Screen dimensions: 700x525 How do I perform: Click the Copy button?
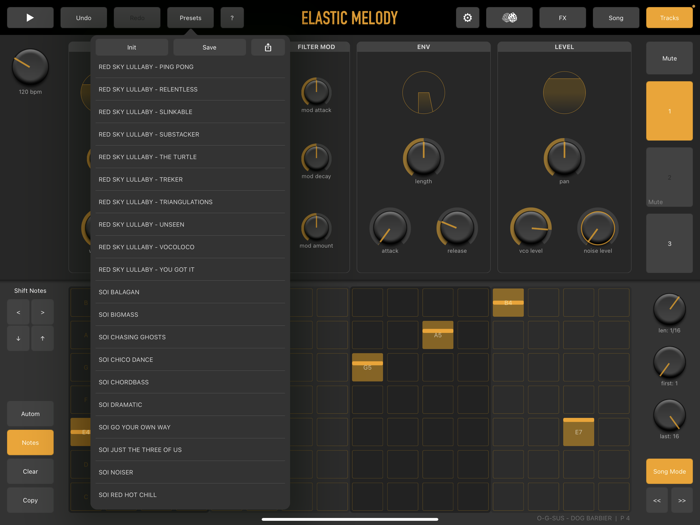click(x=30, y=500)
